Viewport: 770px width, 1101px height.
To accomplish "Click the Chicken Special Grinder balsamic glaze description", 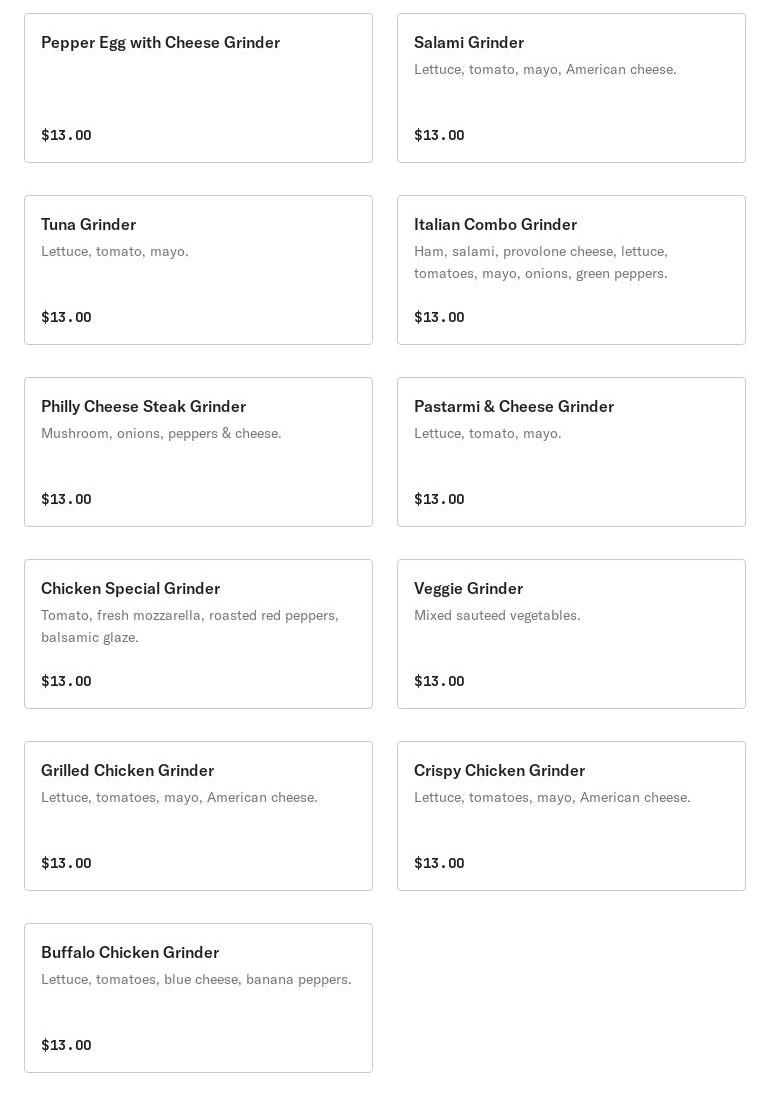I will (x=190, y=626).
